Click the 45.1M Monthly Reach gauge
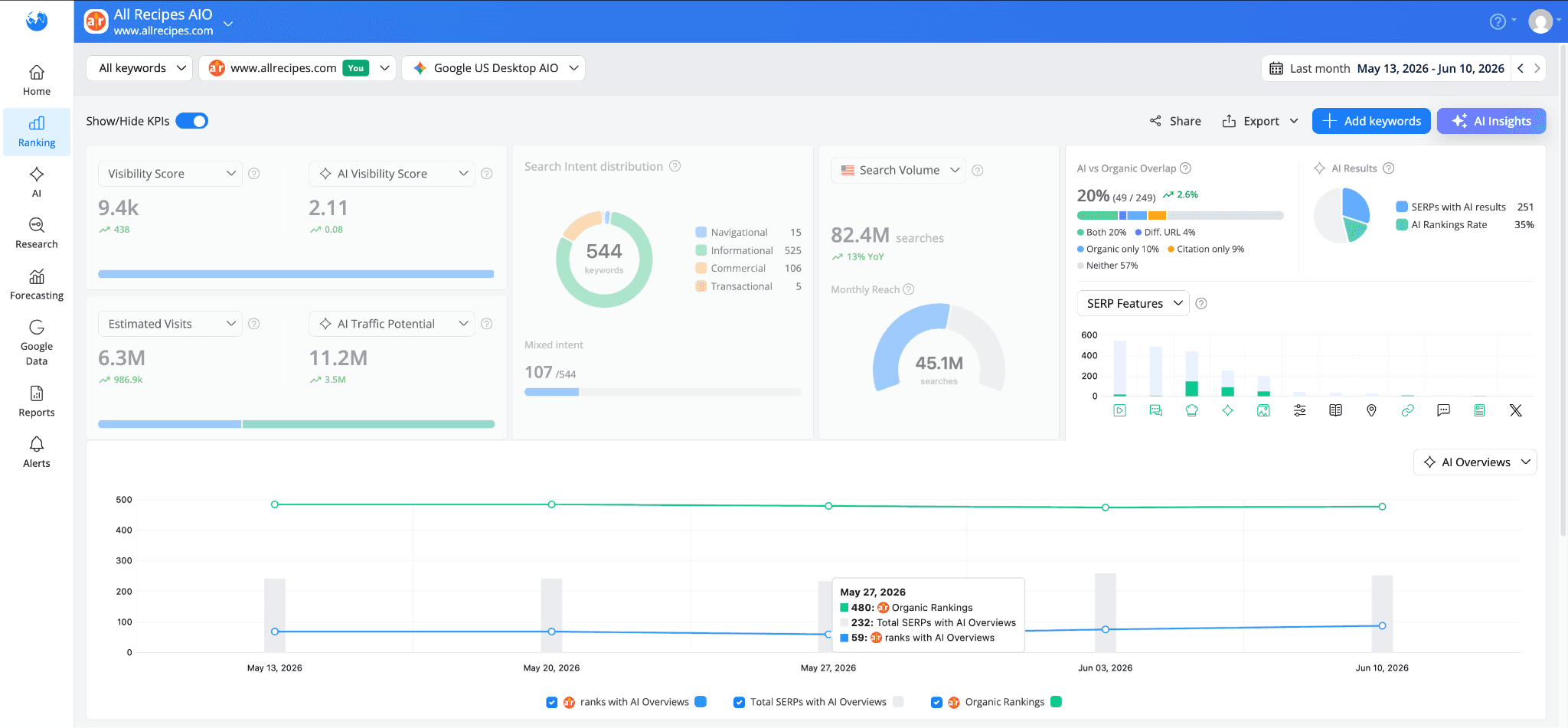1568x728 pixels. [x=939, y=348]
